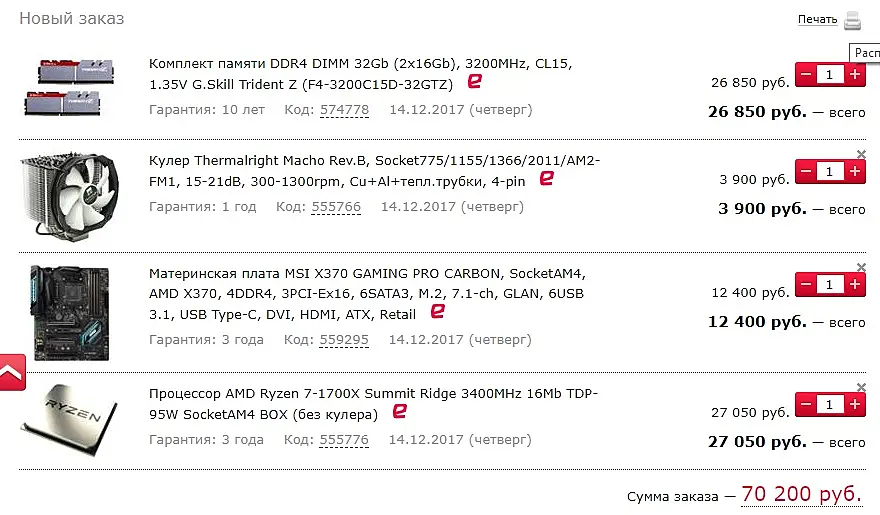This screenshot has height=515, width=880.
Task: Increase quantity of AMD Ryzen 7-1700X processor
Action: click(855, 404)
